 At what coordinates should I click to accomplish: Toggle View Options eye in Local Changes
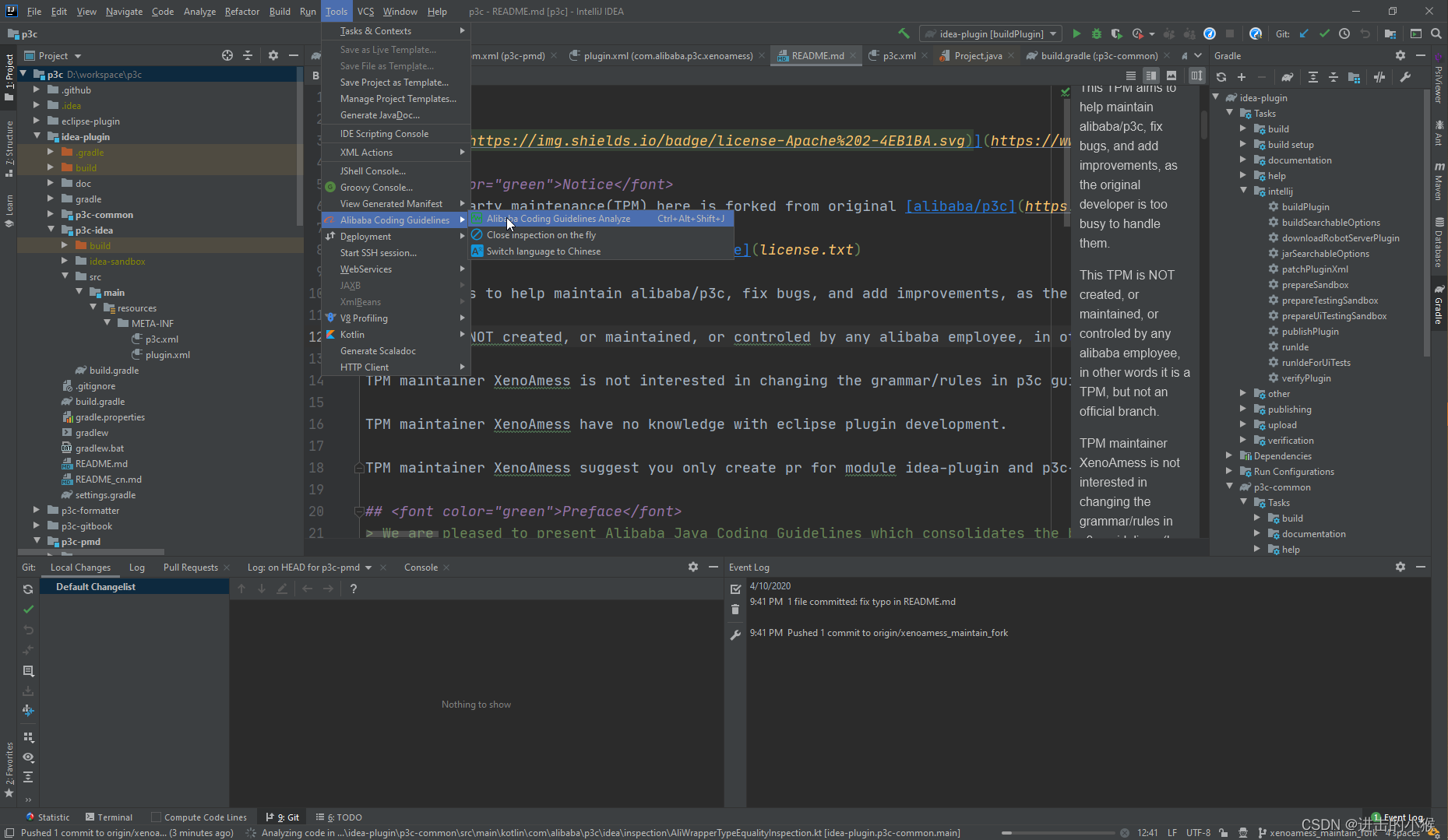(28, 757)
